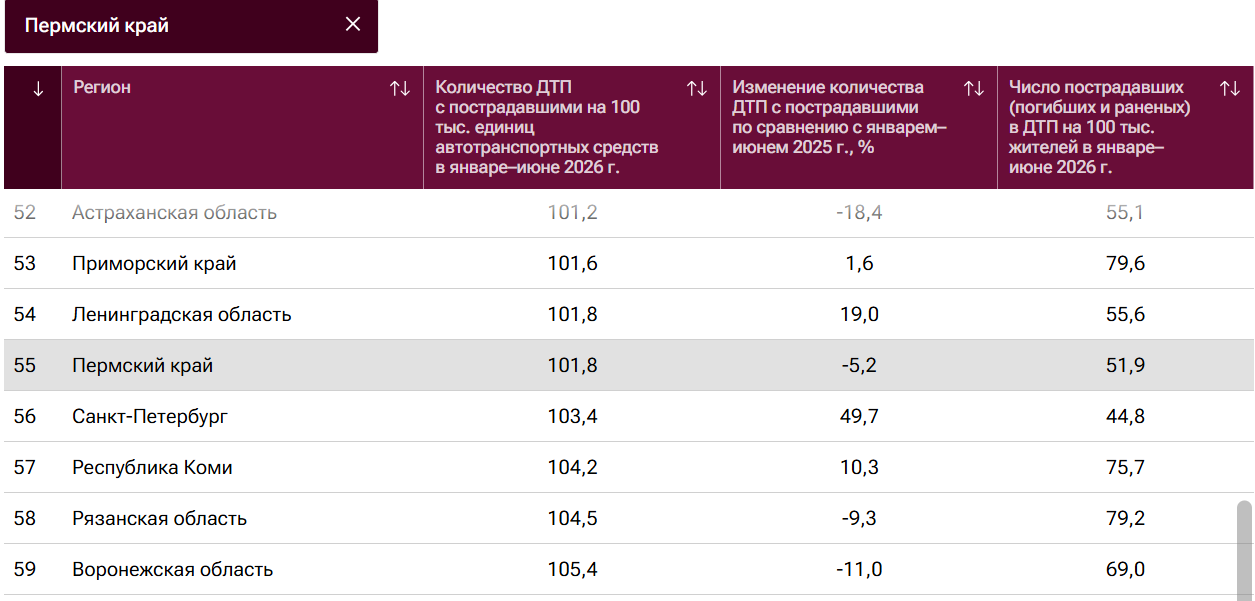Click the Приморский край region name
The height and width of the screenshot is (601, 1255).
154,263
